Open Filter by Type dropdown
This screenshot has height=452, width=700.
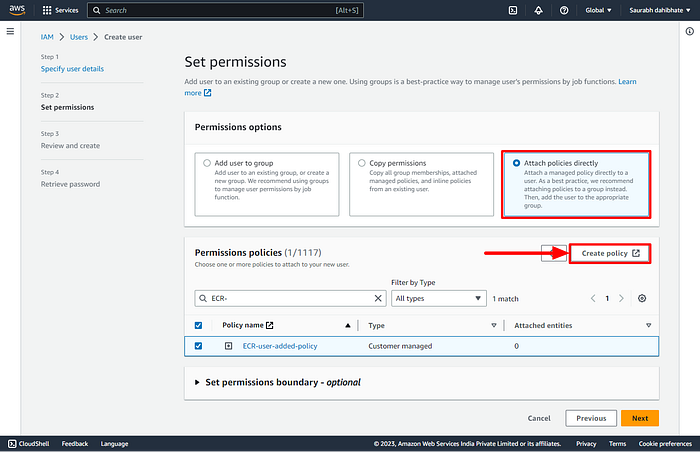(x=438, y=298)
